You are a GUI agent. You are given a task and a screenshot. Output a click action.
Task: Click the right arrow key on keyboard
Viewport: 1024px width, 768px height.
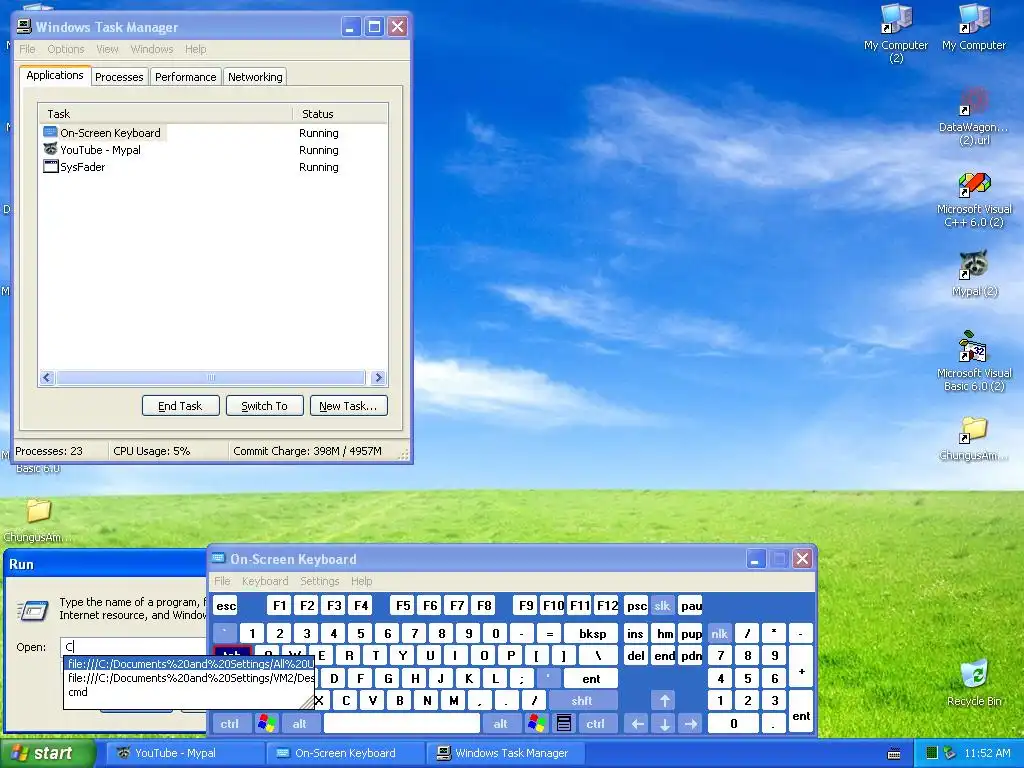coord(691,724)
